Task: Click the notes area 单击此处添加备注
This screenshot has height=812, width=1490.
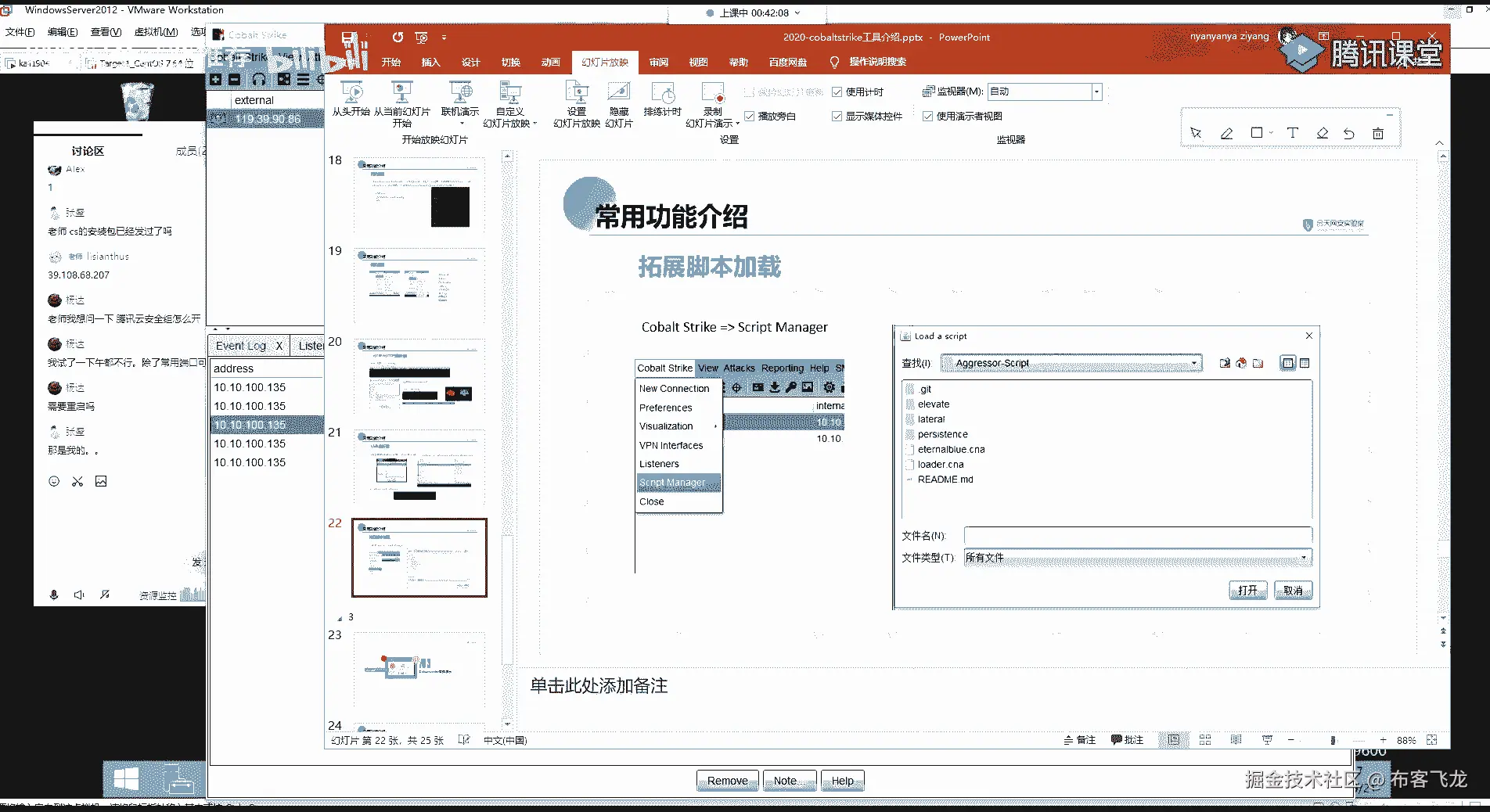Action: click(599, 686)
